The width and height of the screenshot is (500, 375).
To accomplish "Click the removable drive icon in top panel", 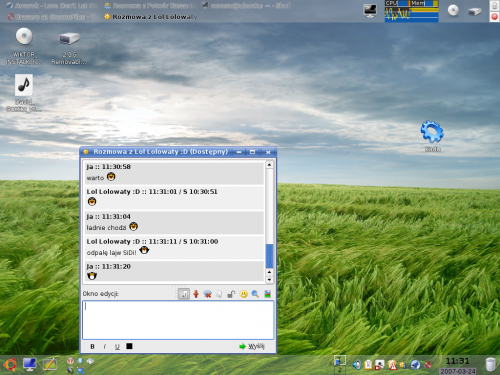I will pyautogui.click(x=474, y=12).
